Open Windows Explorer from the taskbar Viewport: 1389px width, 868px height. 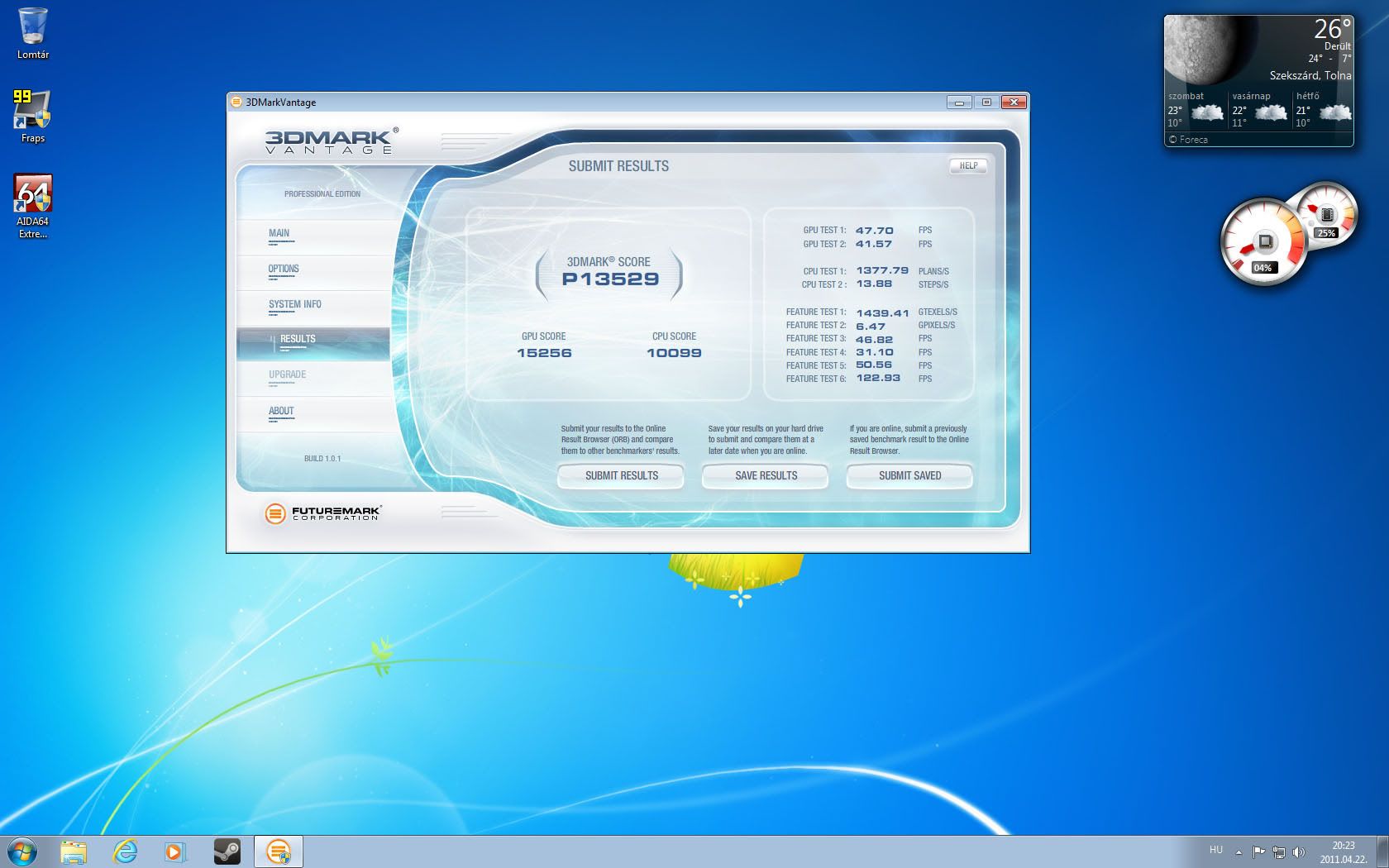coord(74,851)
